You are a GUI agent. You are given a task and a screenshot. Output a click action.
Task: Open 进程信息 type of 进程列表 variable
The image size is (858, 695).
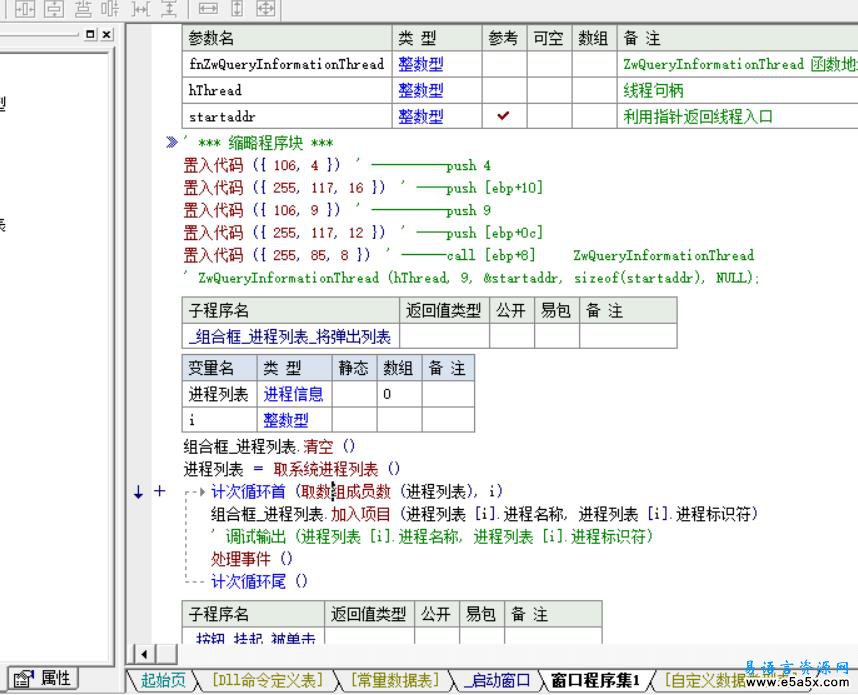click(293, 394)
